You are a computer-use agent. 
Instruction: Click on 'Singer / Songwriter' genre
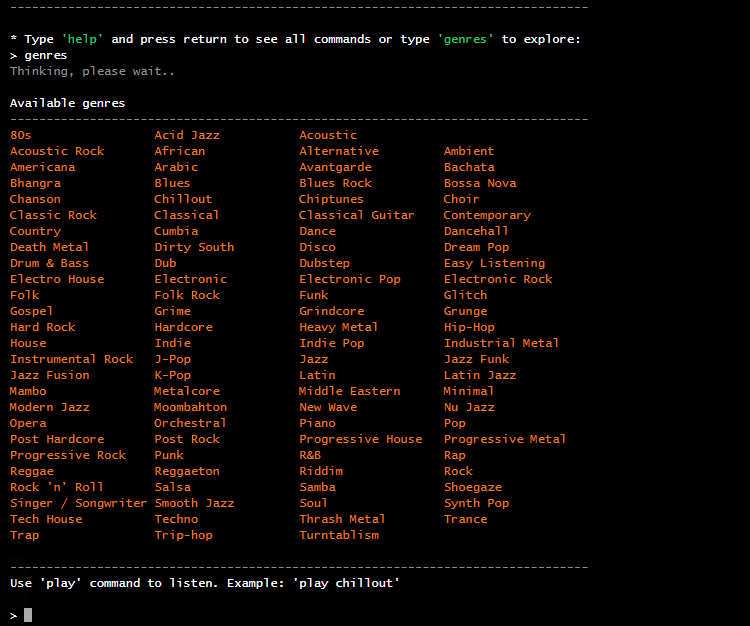78,503
